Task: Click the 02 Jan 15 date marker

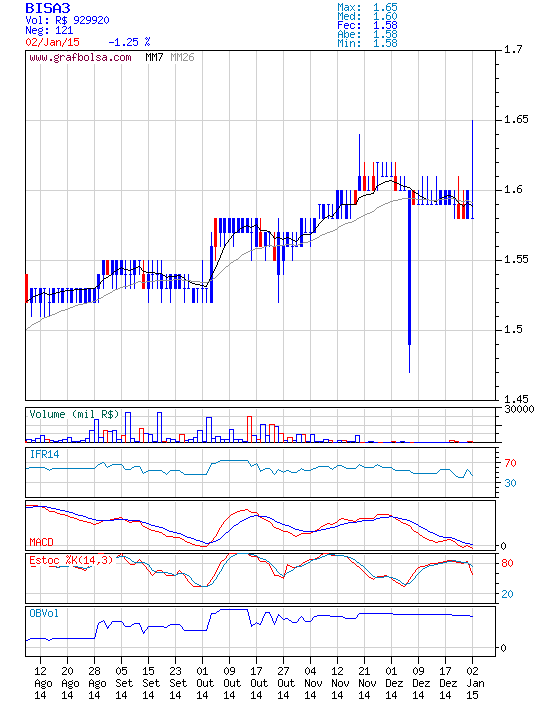Action: [475, 683]
